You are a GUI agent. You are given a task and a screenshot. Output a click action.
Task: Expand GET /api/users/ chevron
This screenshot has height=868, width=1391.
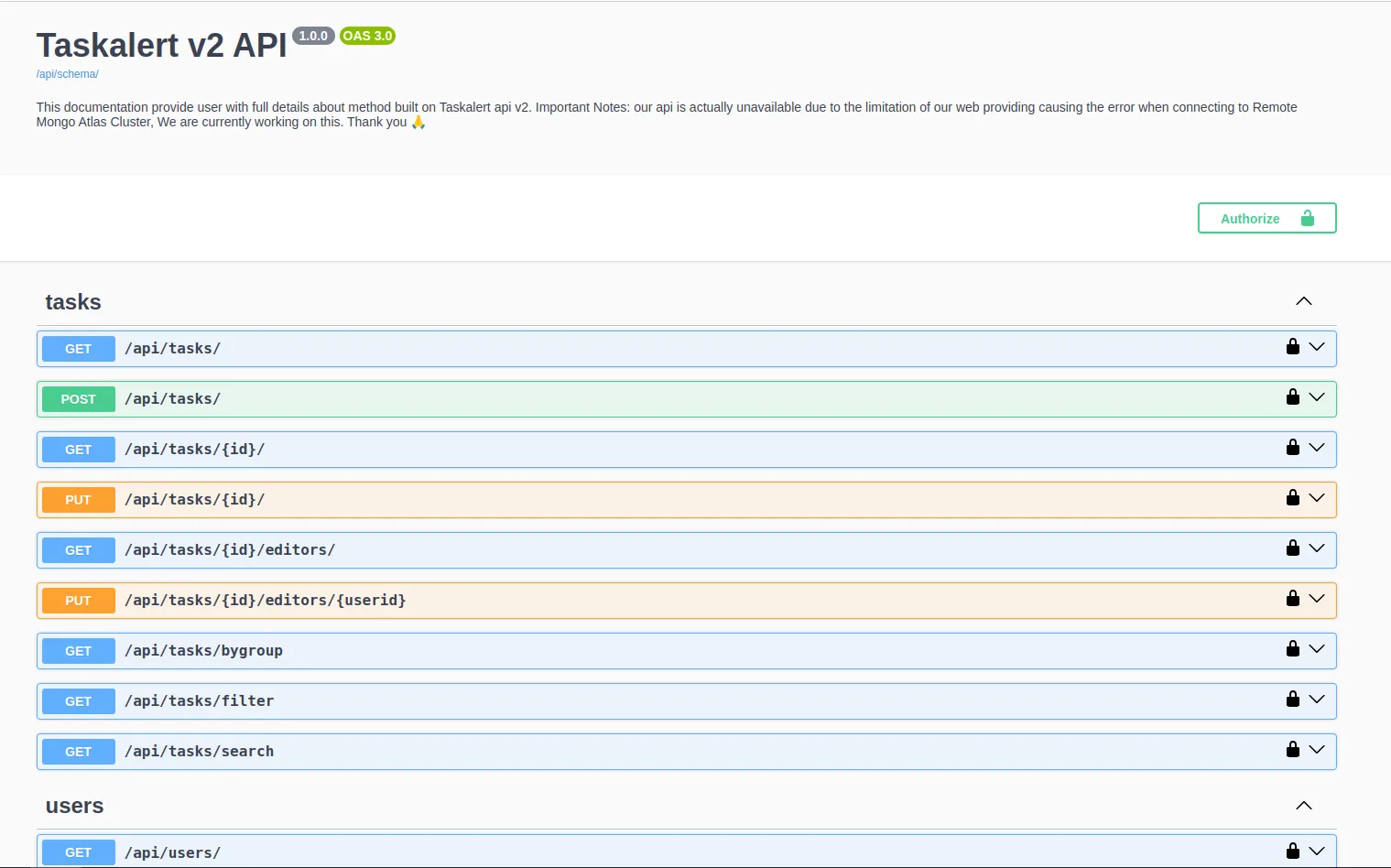click(1317, 852)
